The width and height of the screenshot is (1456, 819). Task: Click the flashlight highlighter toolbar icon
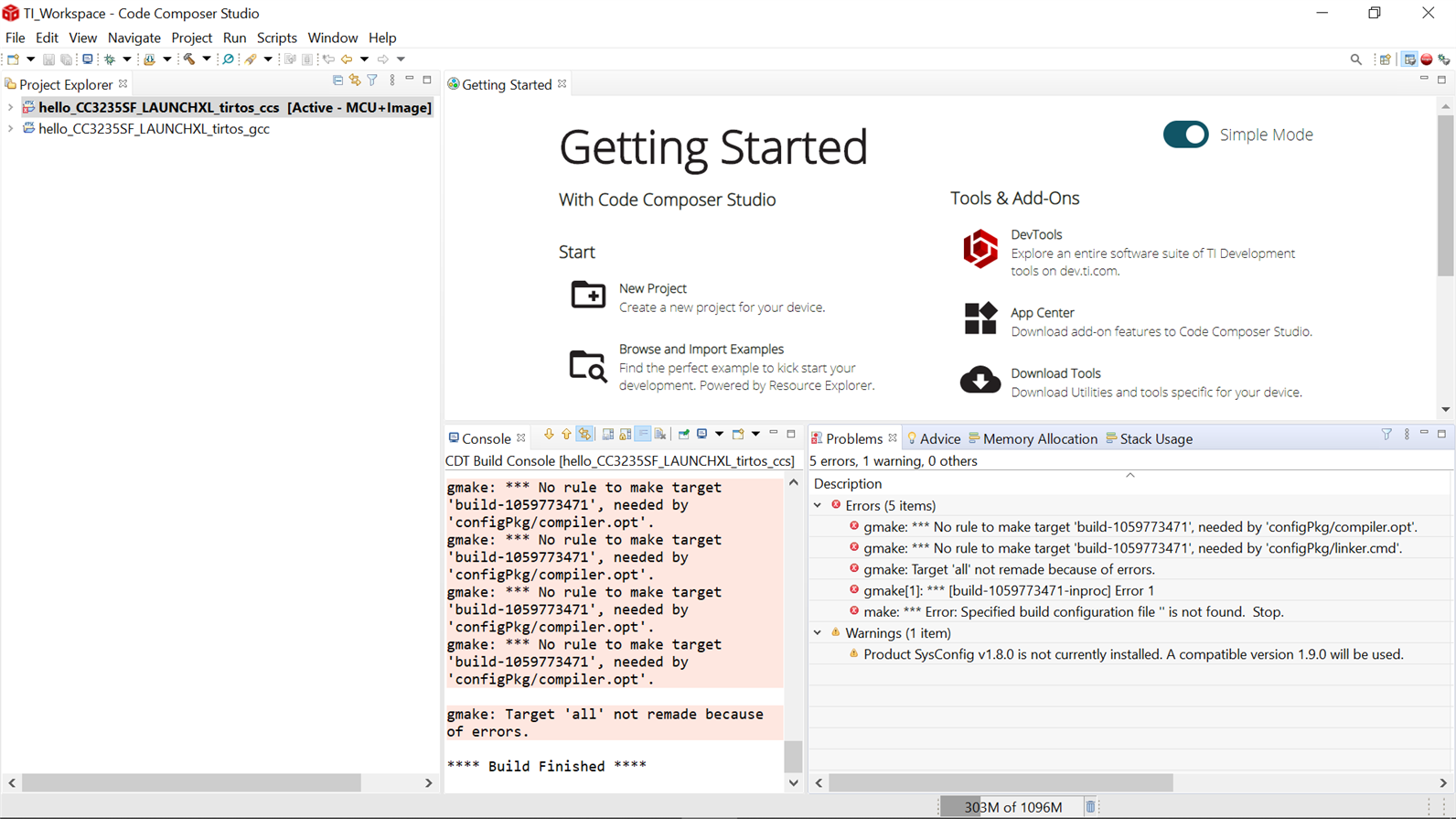pyautogui.click(x=251, y=59)
